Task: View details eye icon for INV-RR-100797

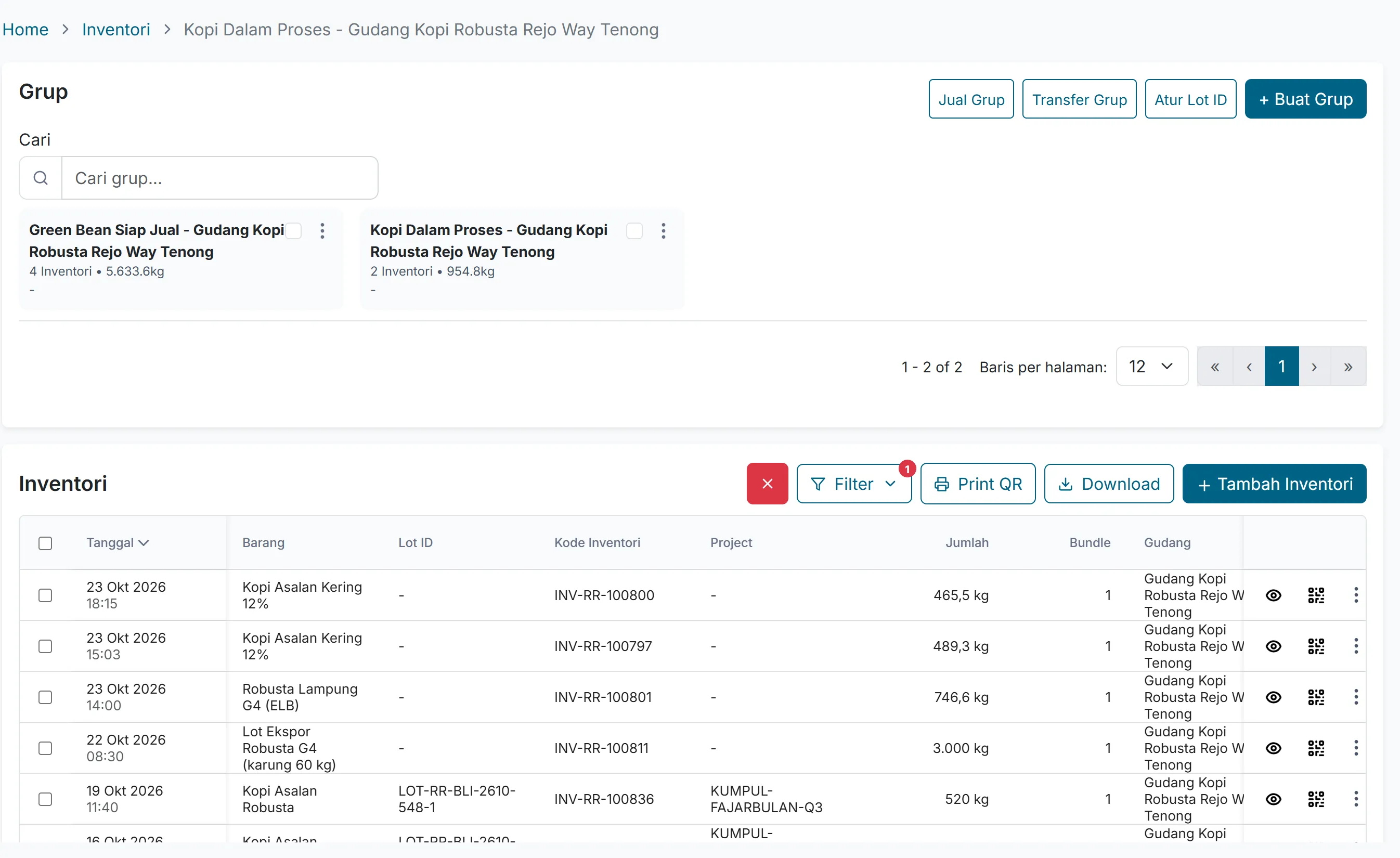Action: [1273, 646]
